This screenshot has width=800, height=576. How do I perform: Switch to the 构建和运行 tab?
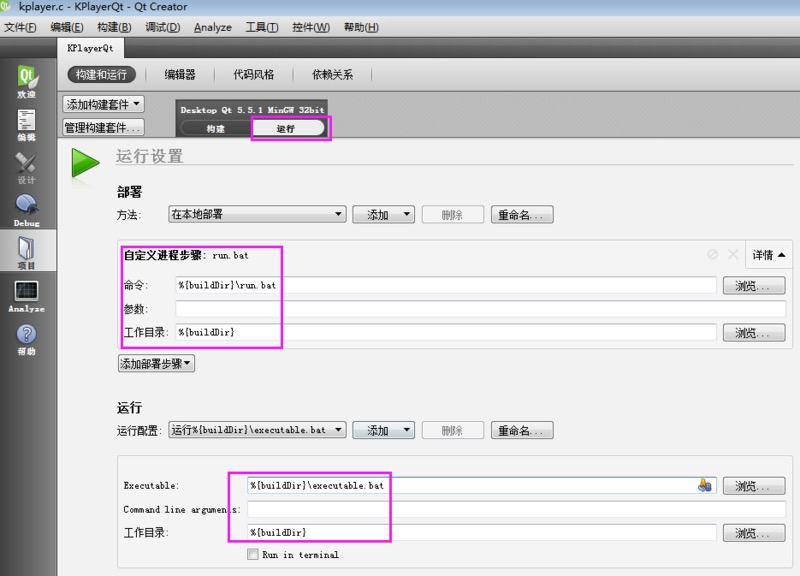(x=102, y=74)
